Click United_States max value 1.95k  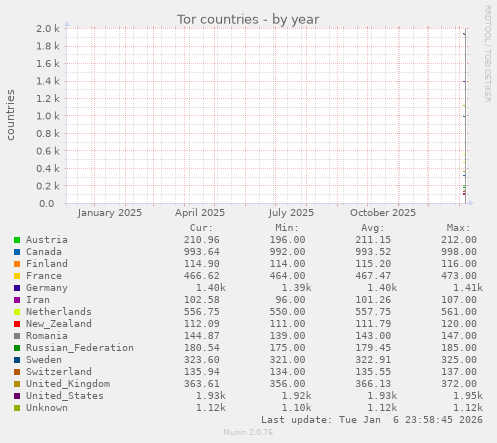coord(468,396)
